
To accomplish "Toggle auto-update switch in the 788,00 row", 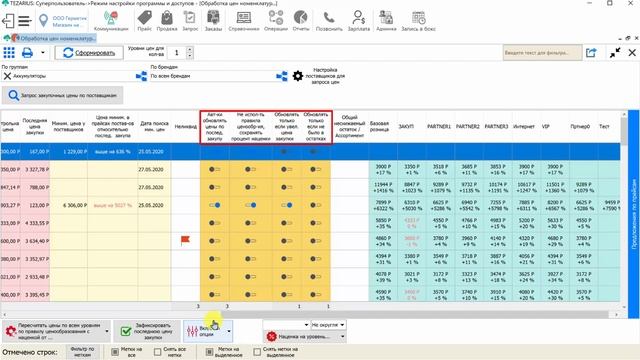I will (214, 187).
